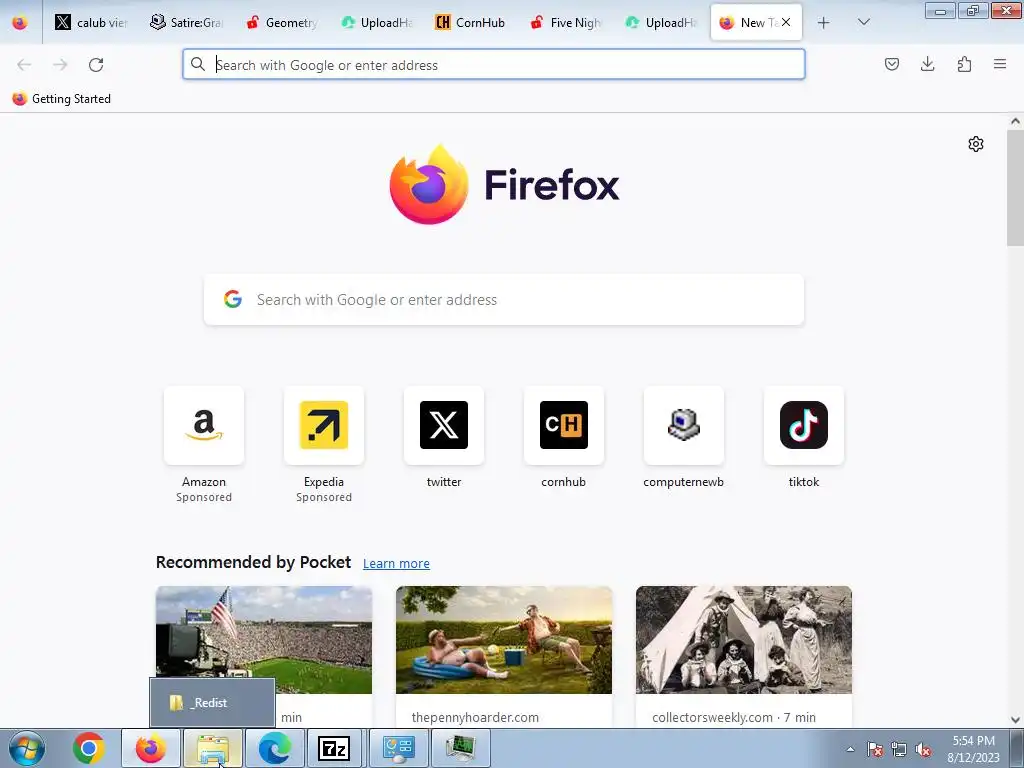Close the New Tab tab
Image resolution: width=1024 pixels, height=768 pixels.
click(786, 22)
